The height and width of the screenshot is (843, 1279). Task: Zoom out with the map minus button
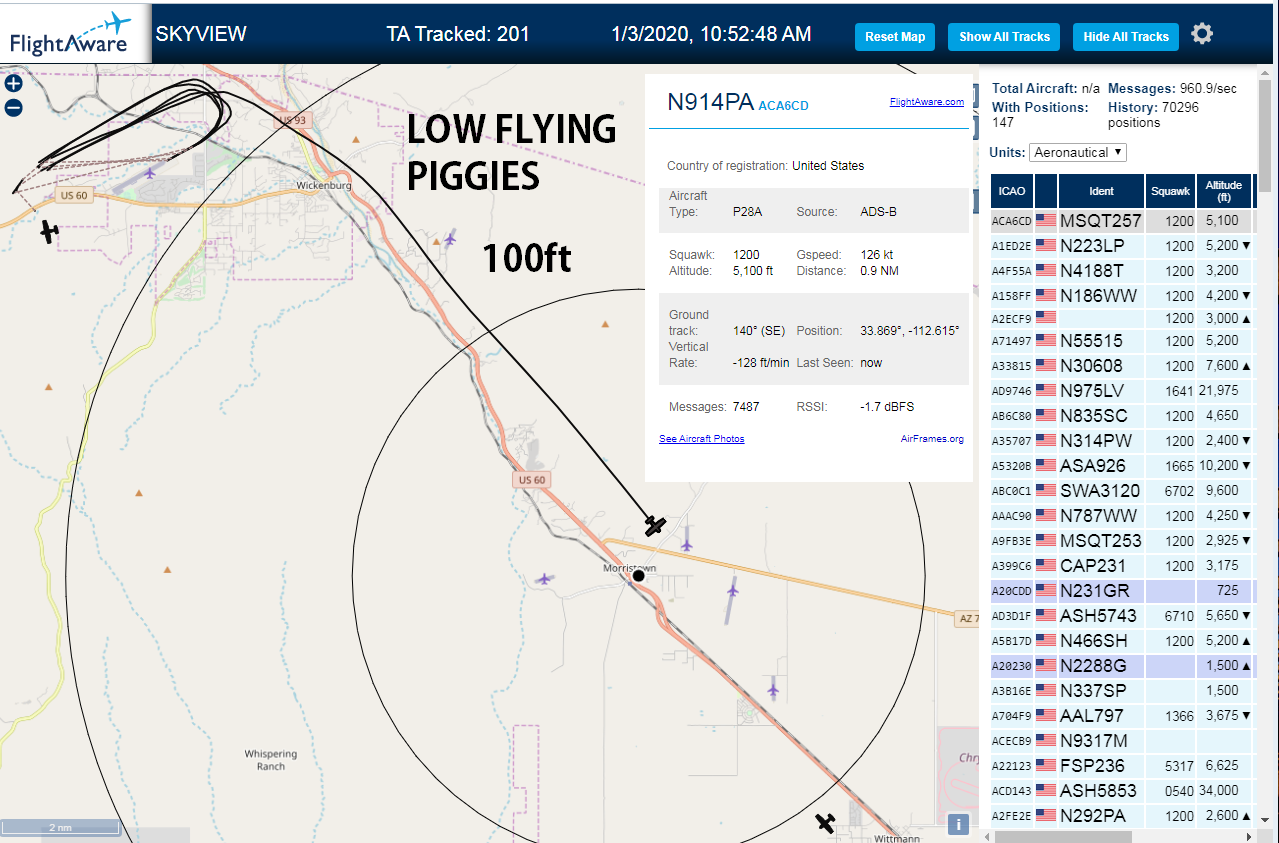[13, 108]
